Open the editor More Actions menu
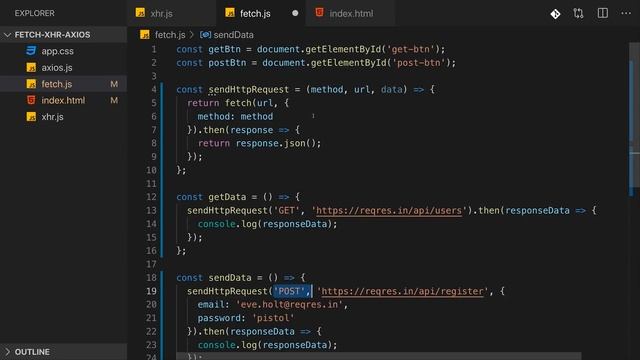This screenshot has height=360, width=640. pos(626,13)
